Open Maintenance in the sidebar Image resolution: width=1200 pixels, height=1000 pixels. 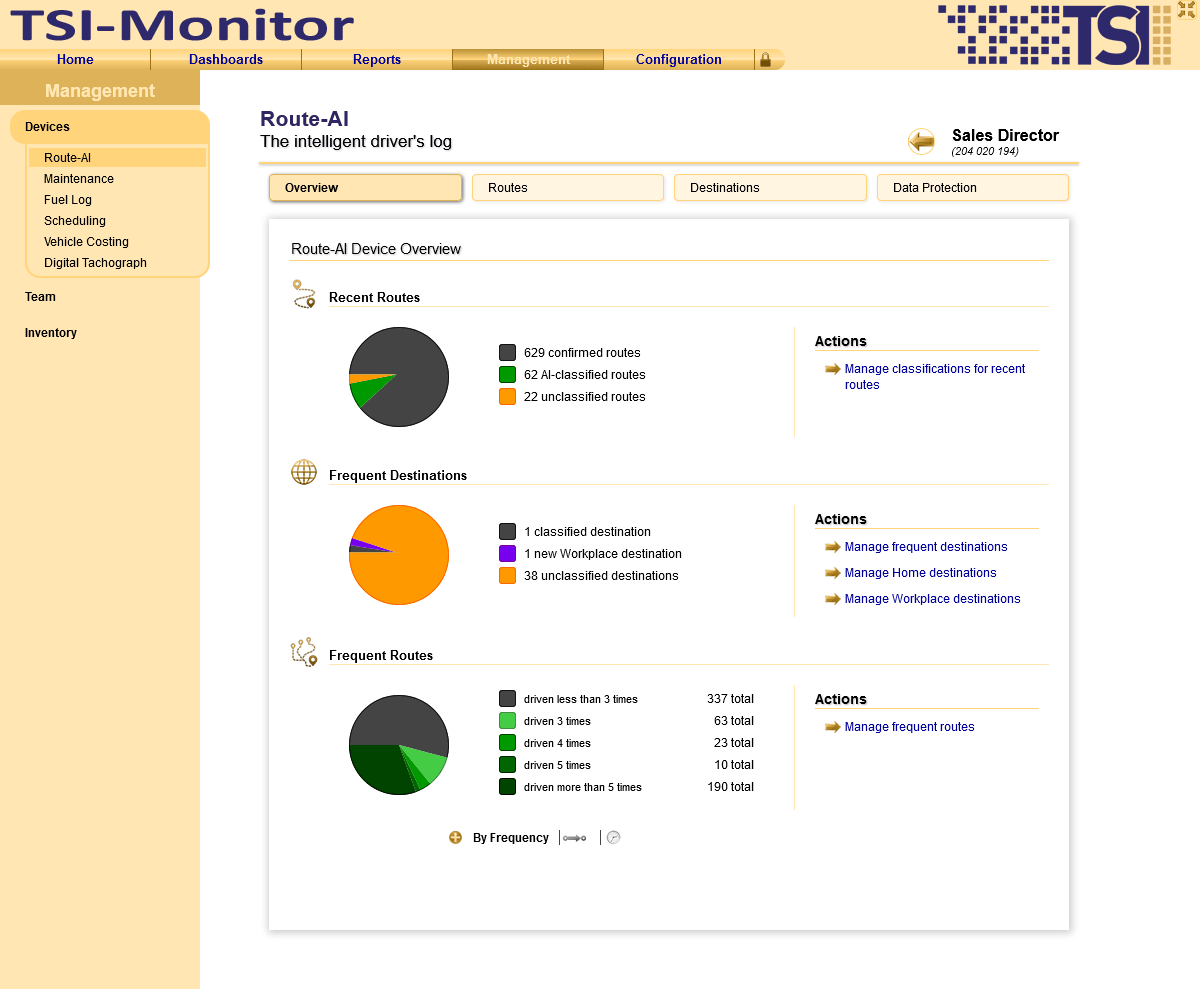tap(79, 179)
